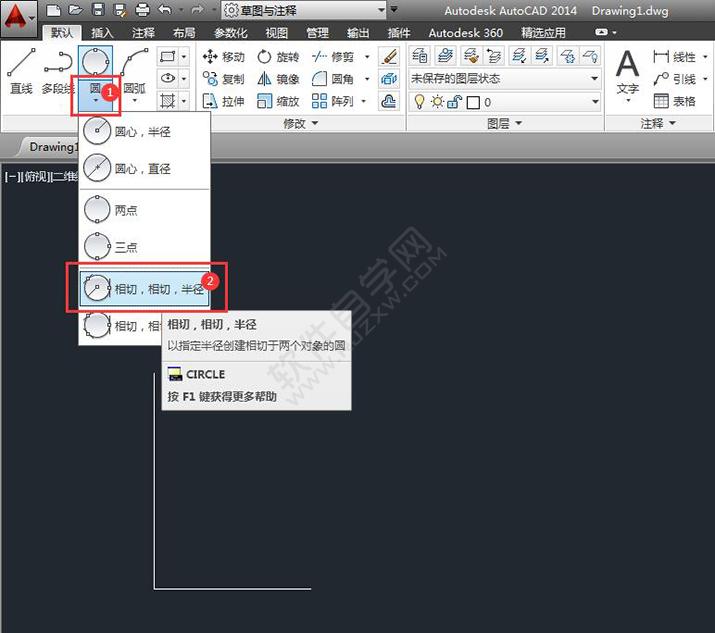
Task: Click the Erase tool icon
Action: [x=389, y=57]
